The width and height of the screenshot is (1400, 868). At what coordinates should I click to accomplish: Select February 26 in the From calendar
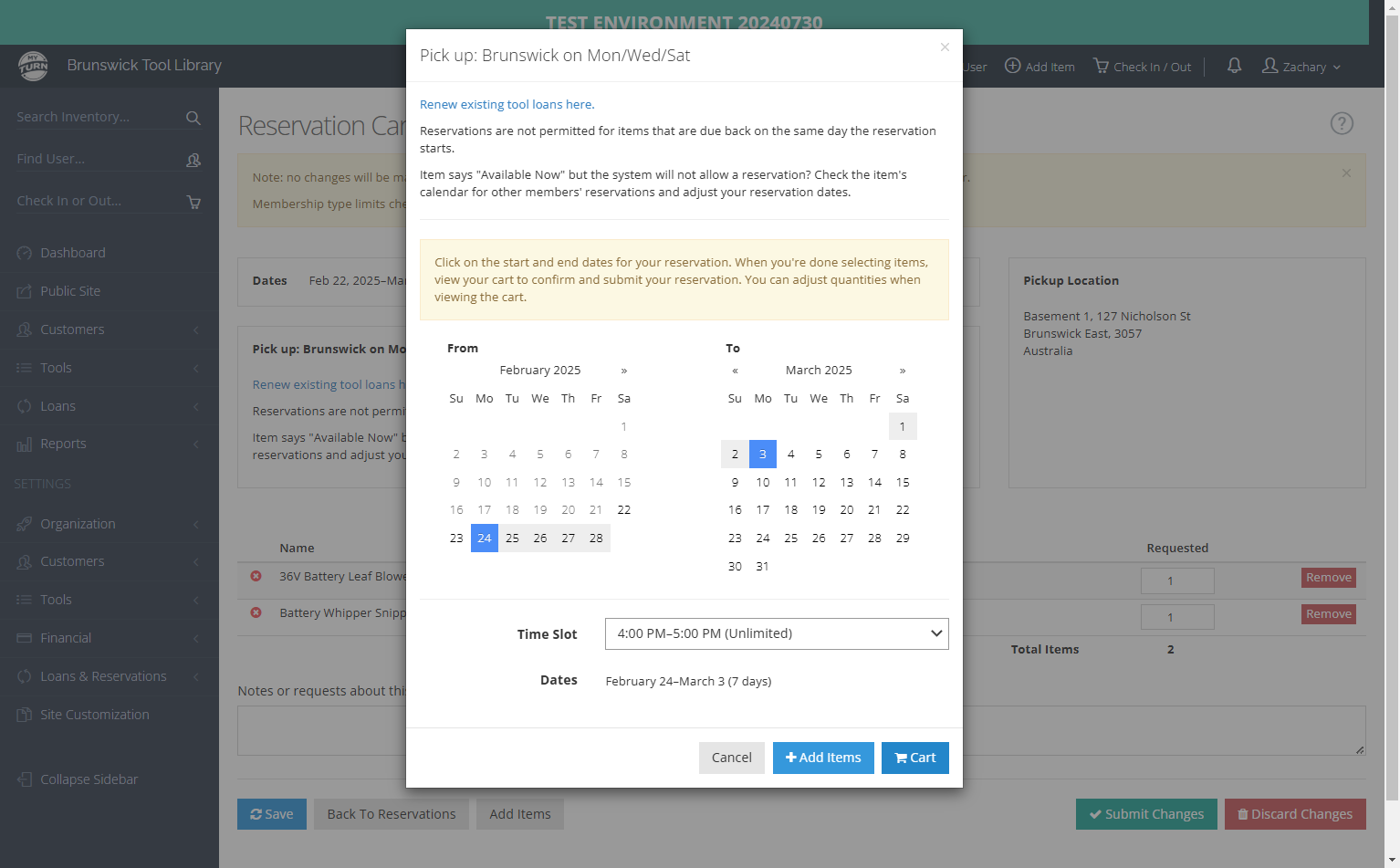[x=540, y=539]
